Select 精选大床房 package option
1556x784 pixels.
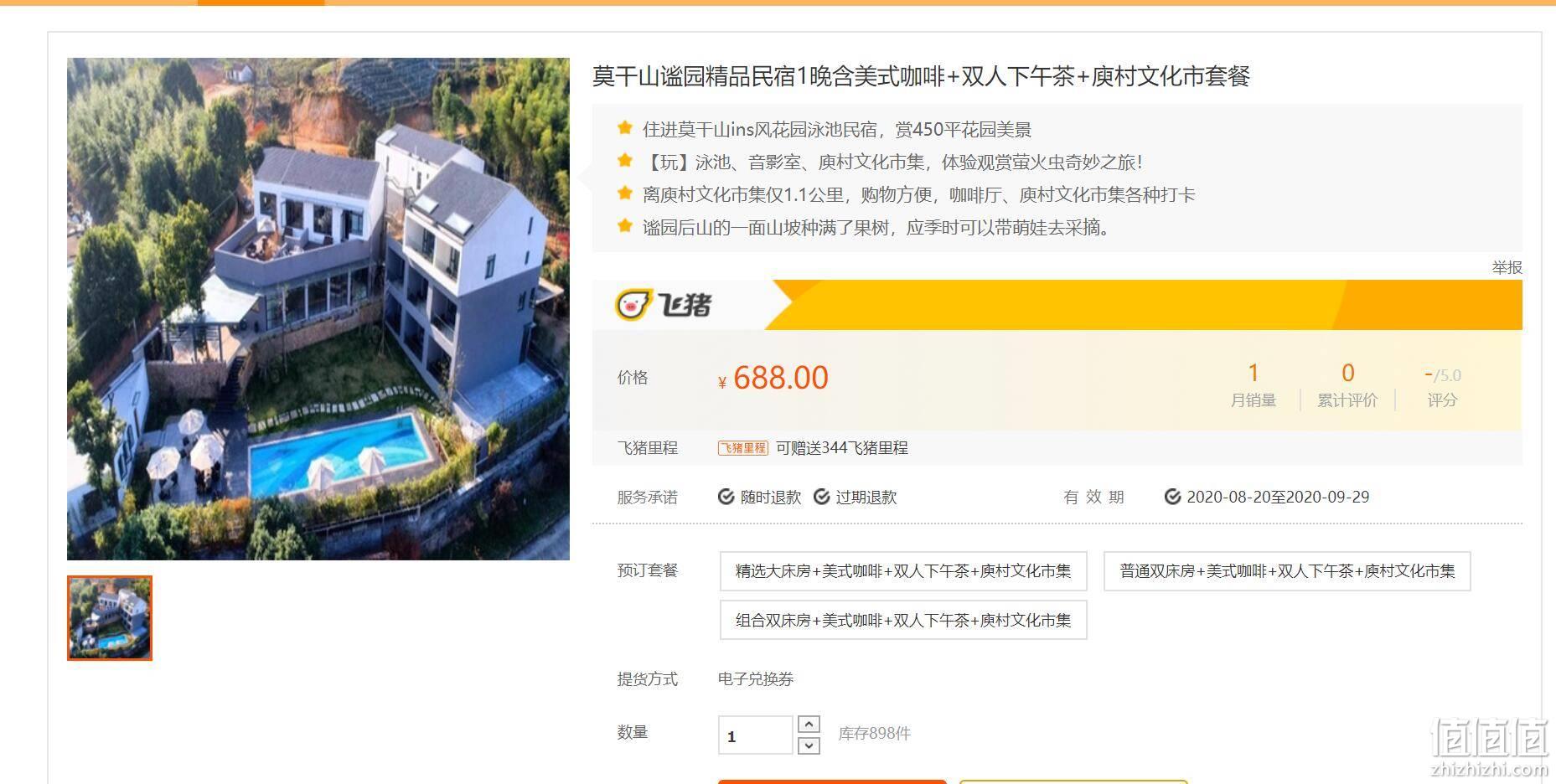[x=903, y=571]
